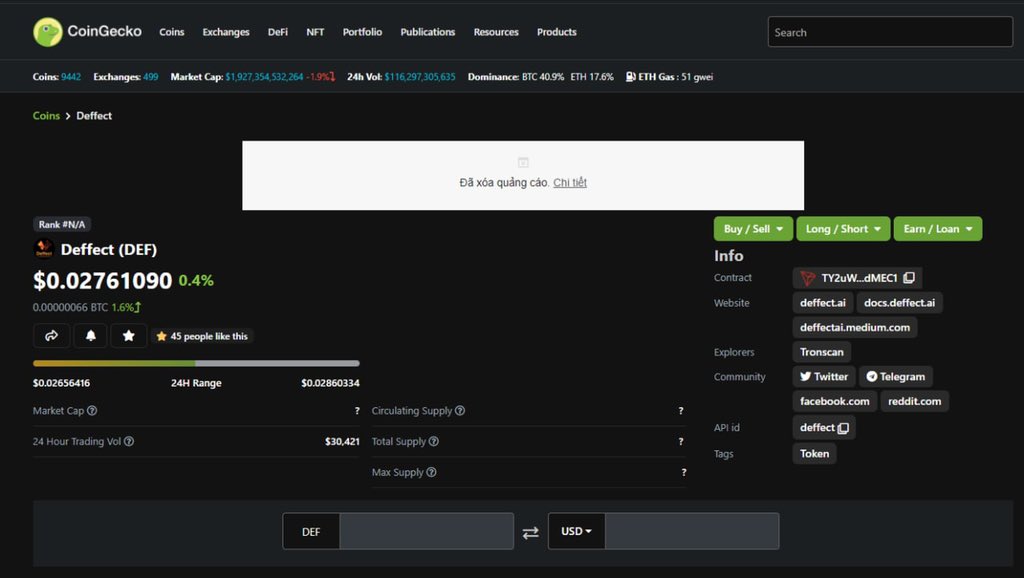Open the Tronscan explorer link

coord(822,352)
